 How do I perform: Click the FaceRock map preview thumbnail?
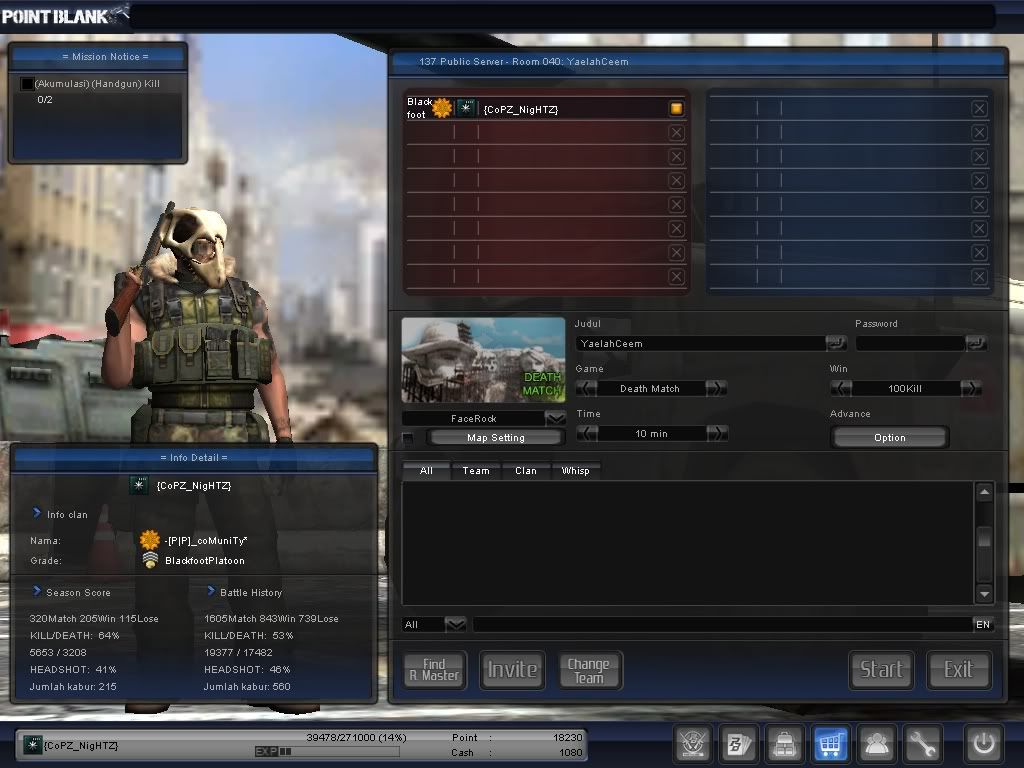[x=483, y=360]
